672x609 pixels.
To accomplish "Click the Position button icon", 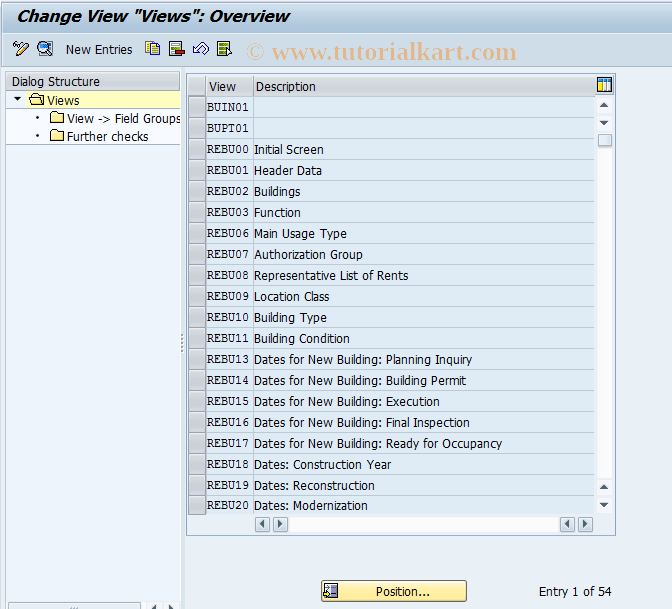I will (x=330, y=591).
